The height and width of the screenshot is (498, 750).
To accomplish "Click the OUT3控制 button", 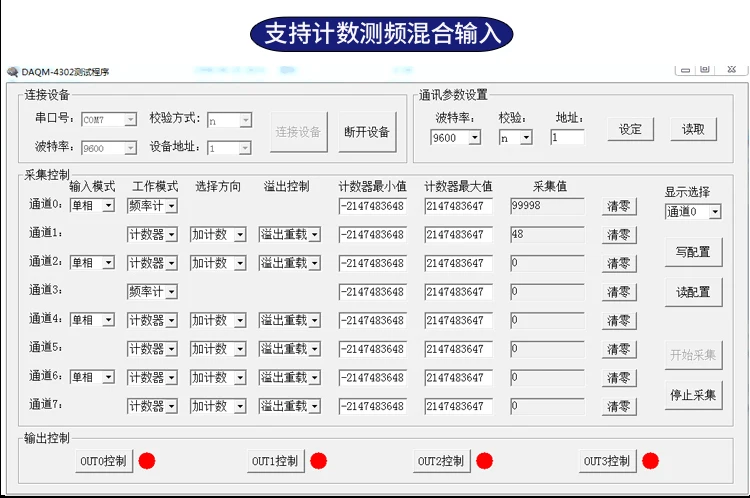I will point(607,461).
